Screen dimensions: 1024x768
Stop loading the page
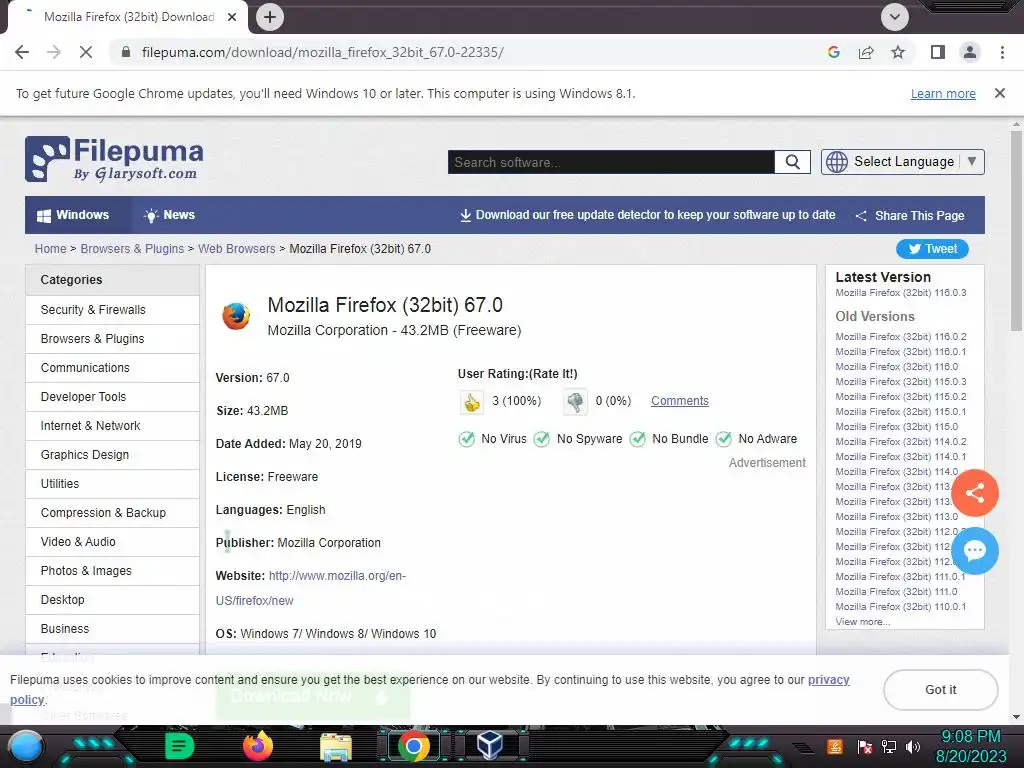(x=86, y=52)
